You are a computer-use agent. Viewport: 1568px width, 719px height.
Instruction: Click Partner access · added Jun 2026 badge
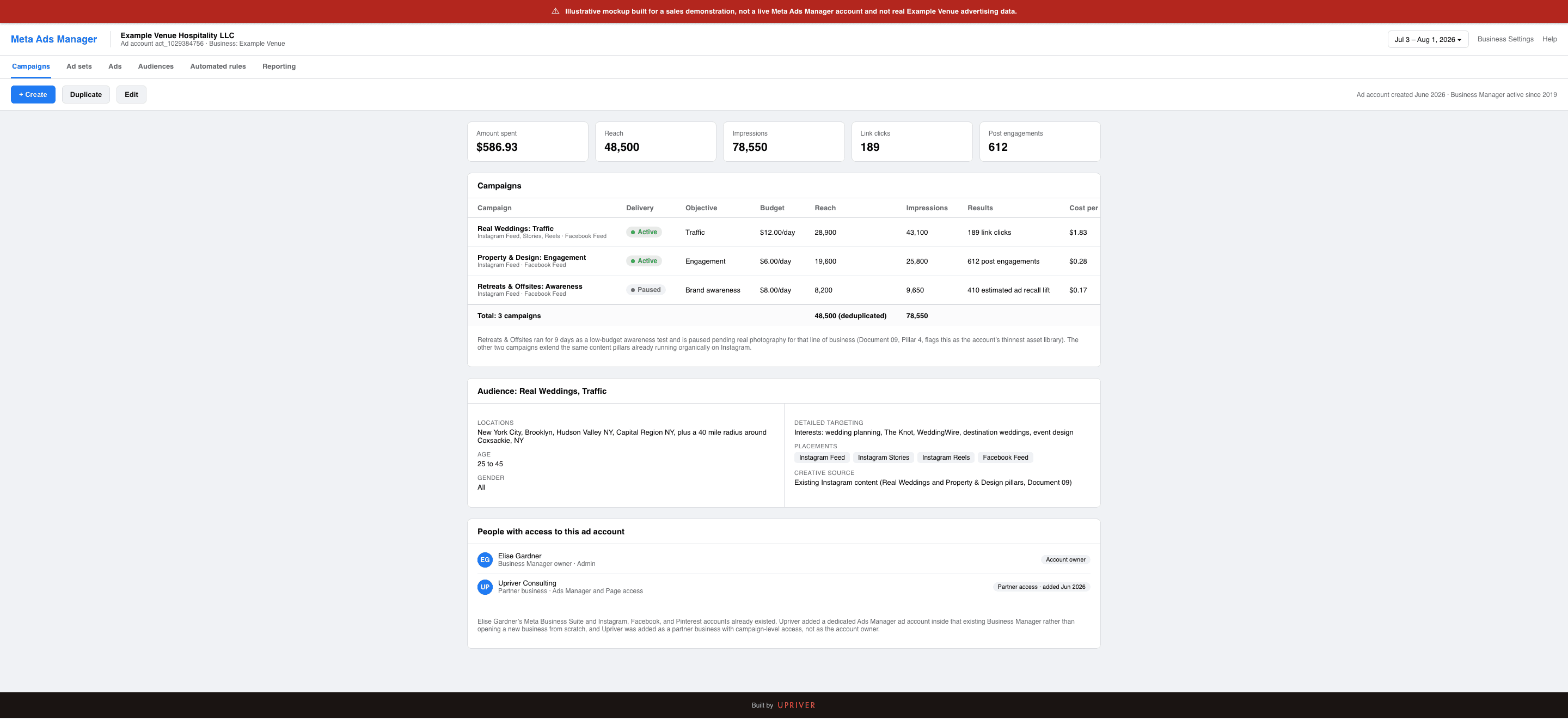[1041, 588]
